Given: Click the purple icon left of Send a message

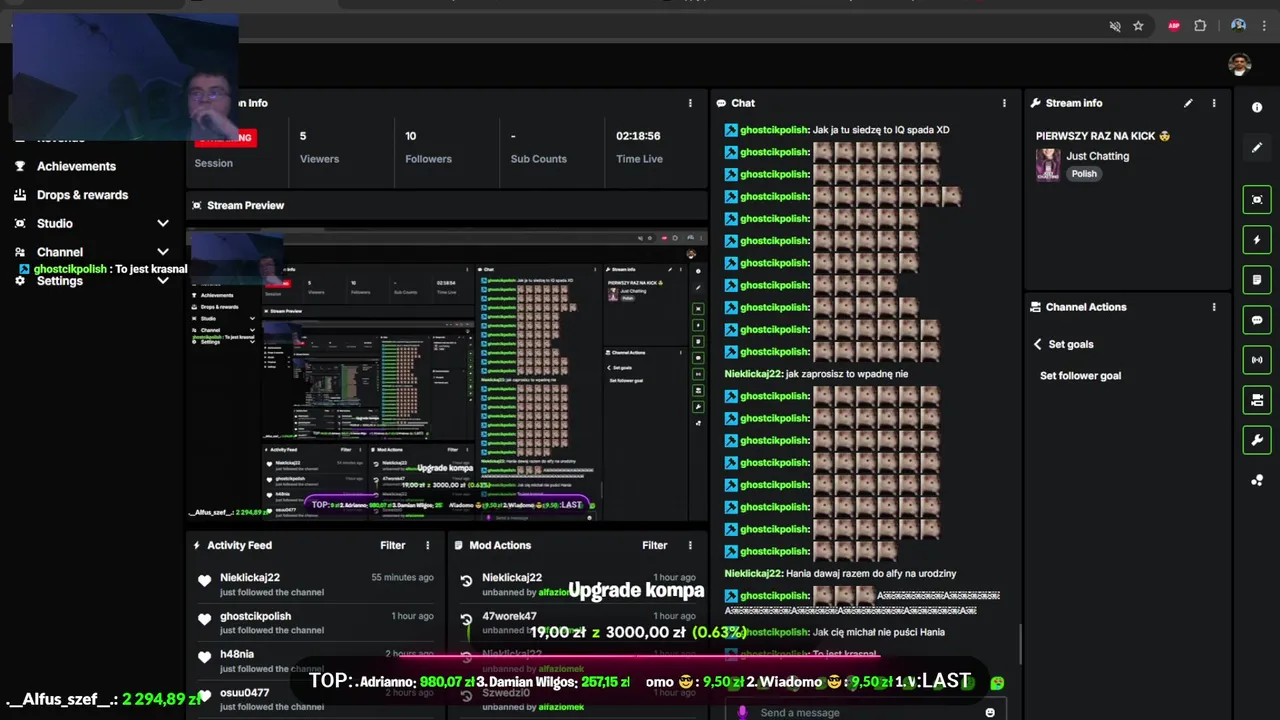Looking at the screenshot, I should pyautogui.click(x=742, y=712).
